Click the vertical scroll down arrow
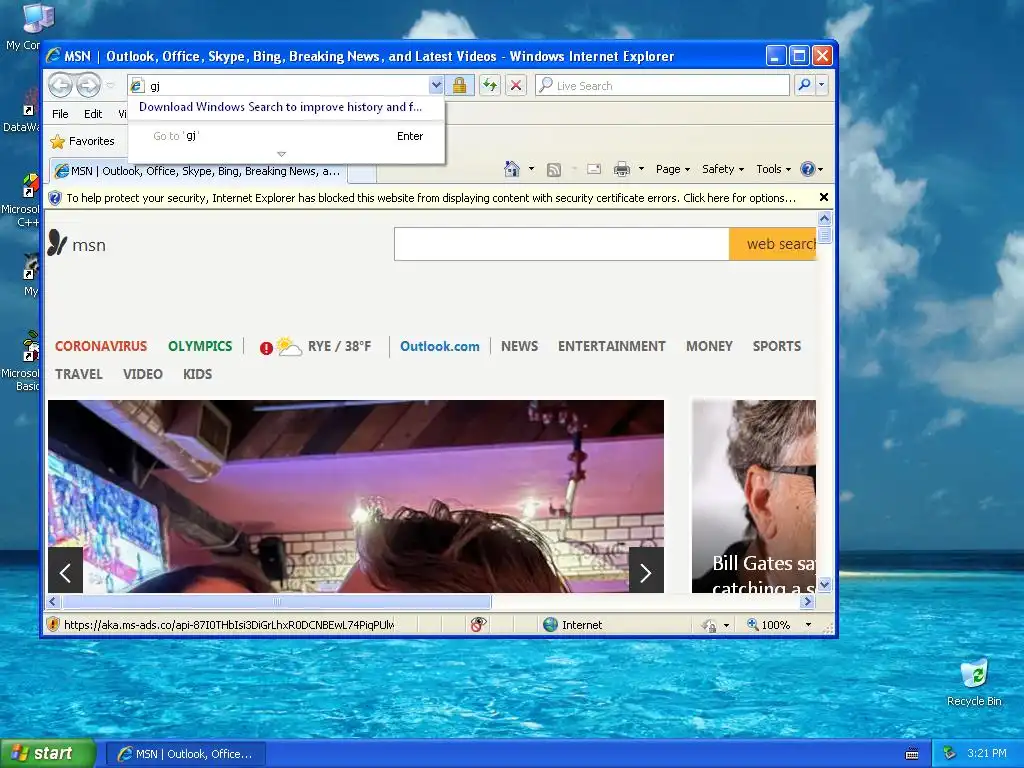This screenshot has width=1024, height=768. pos(824,584)
